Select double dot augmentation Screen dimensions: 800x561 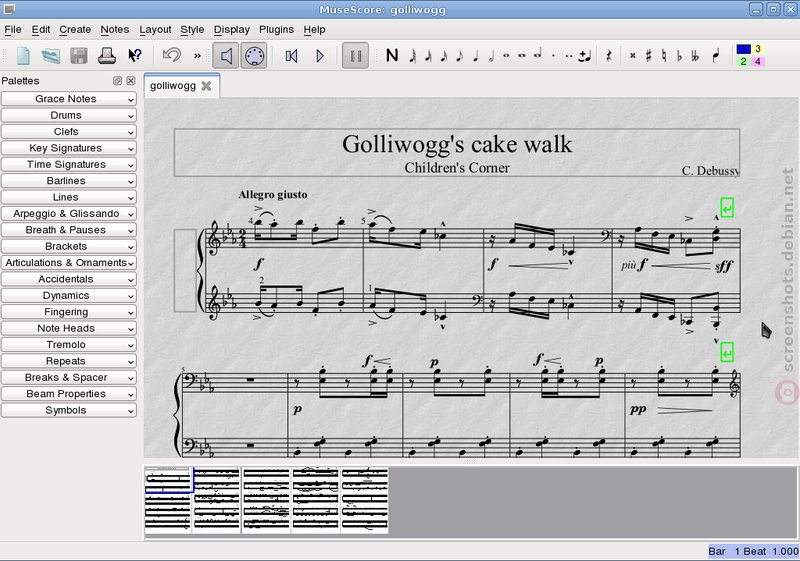pos(568,56)
